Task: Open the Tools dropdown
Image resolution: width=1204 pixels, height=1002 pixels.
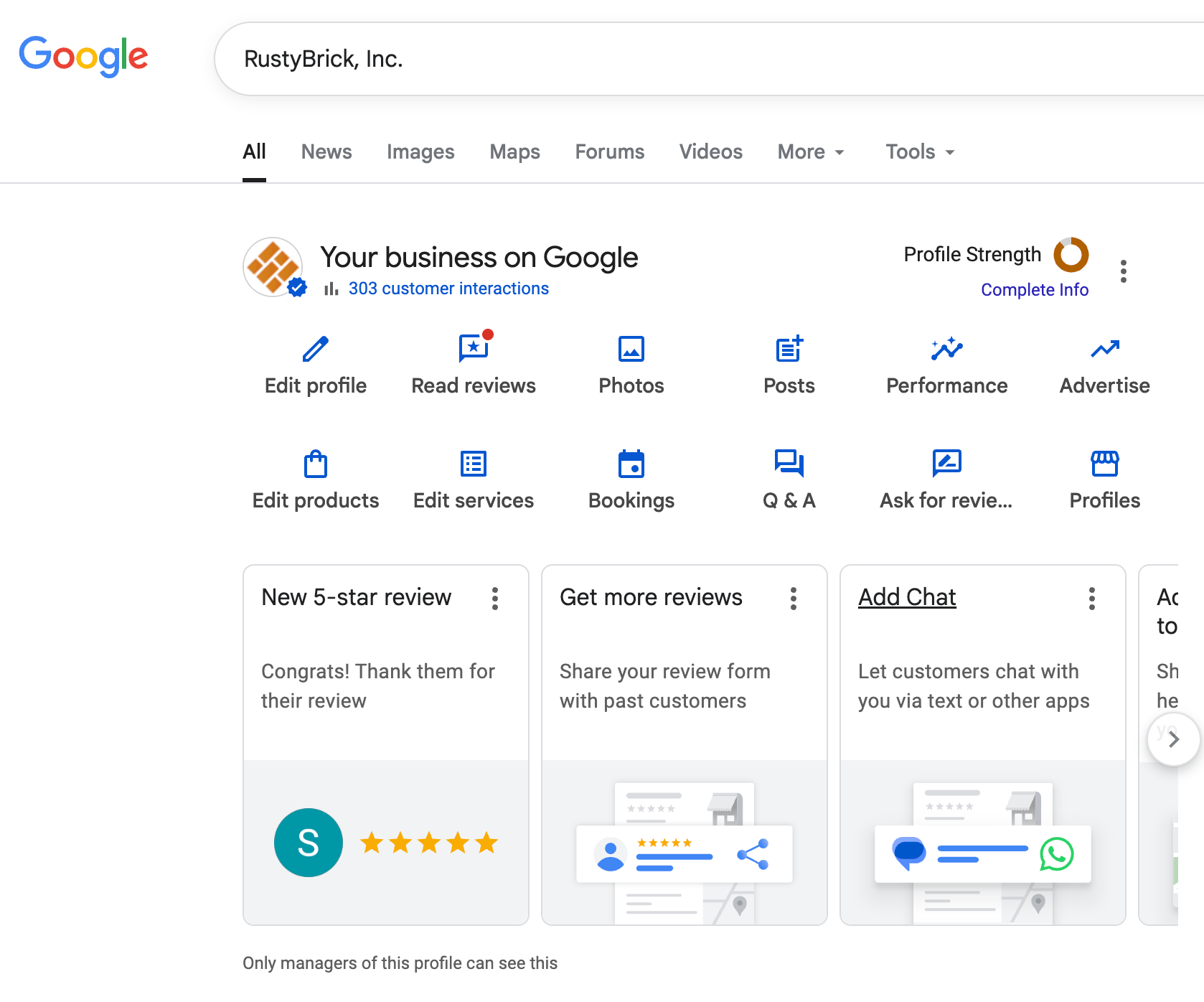Action: pos(920,152)
